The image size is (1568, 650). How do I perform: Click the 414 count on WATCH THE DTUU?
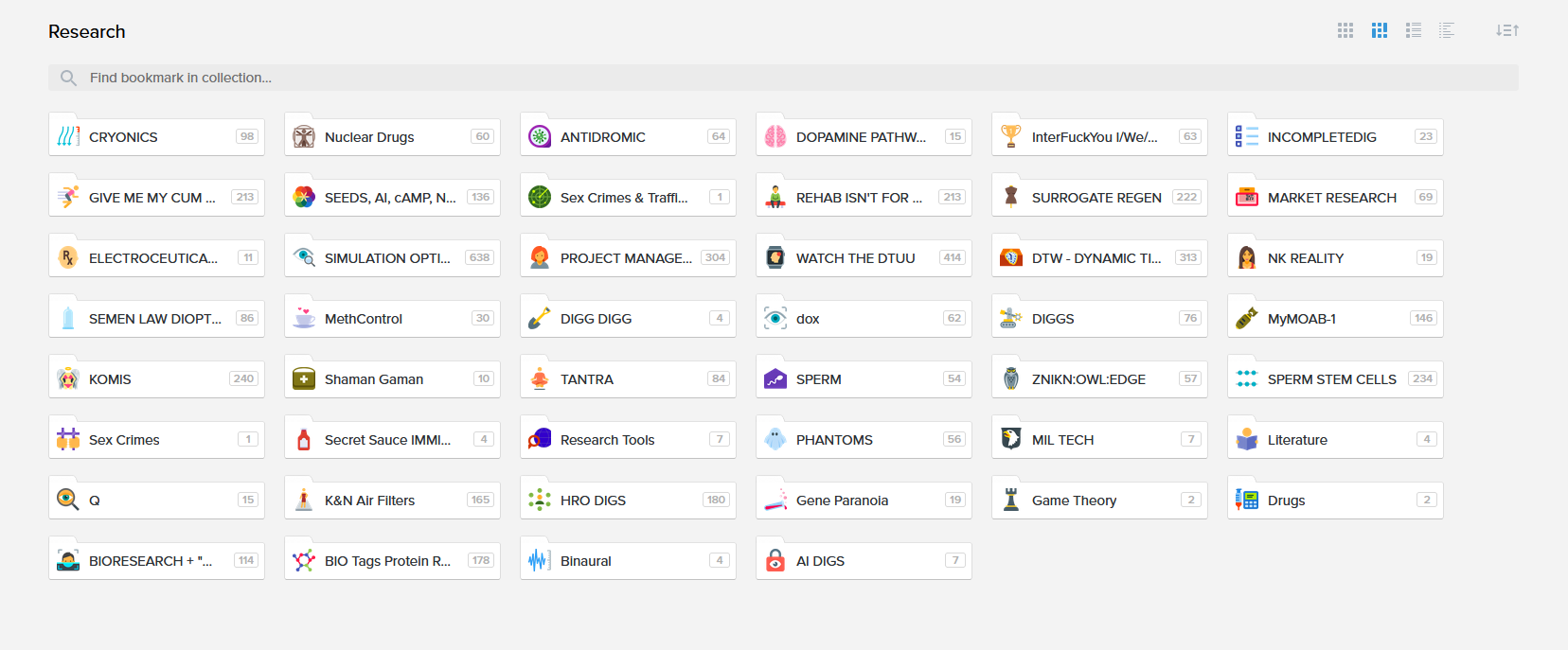(x=953, y=257)
